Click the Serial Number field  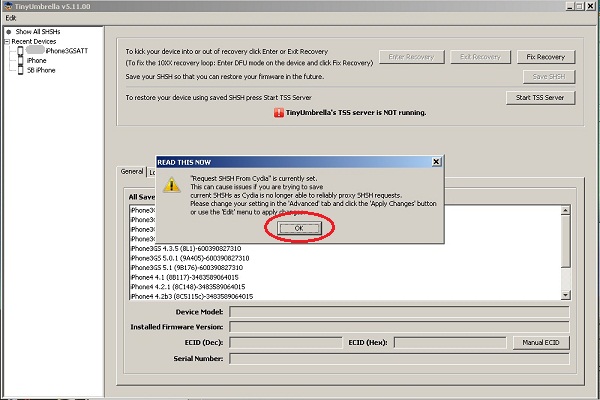(399, 359)
